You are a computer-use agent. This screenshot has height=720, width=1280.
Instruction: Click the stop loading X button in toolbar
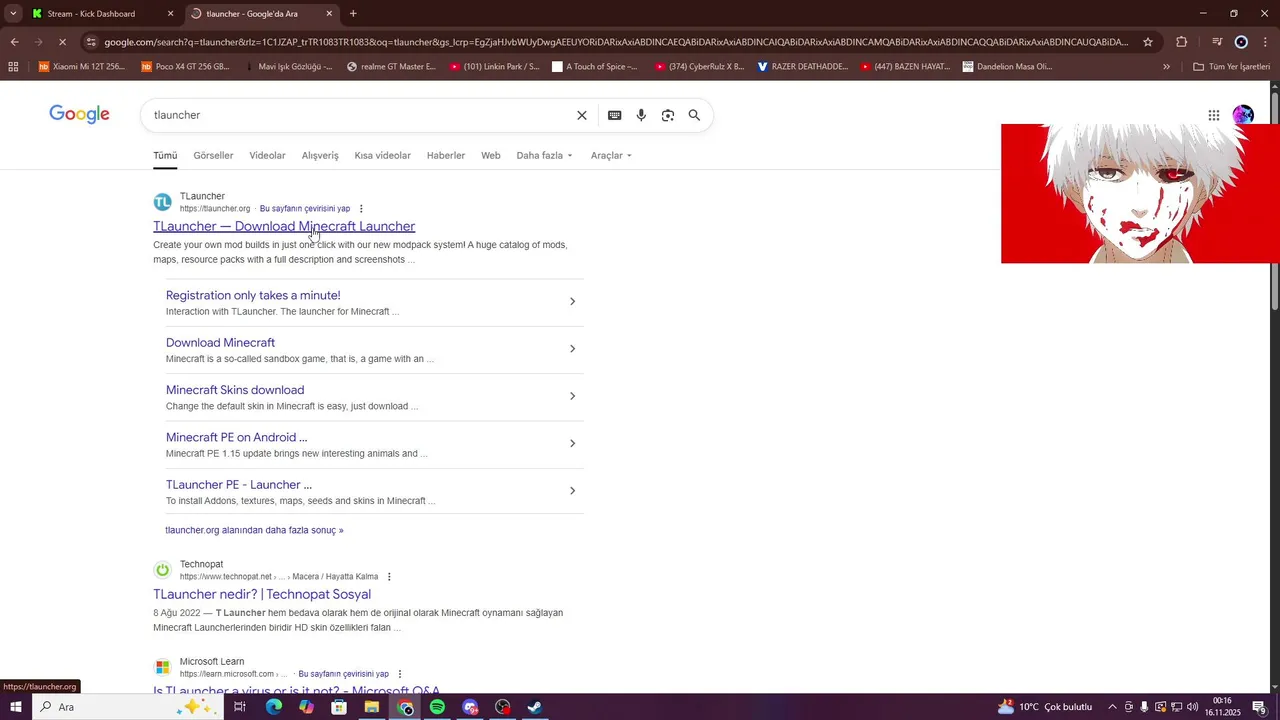63,42
